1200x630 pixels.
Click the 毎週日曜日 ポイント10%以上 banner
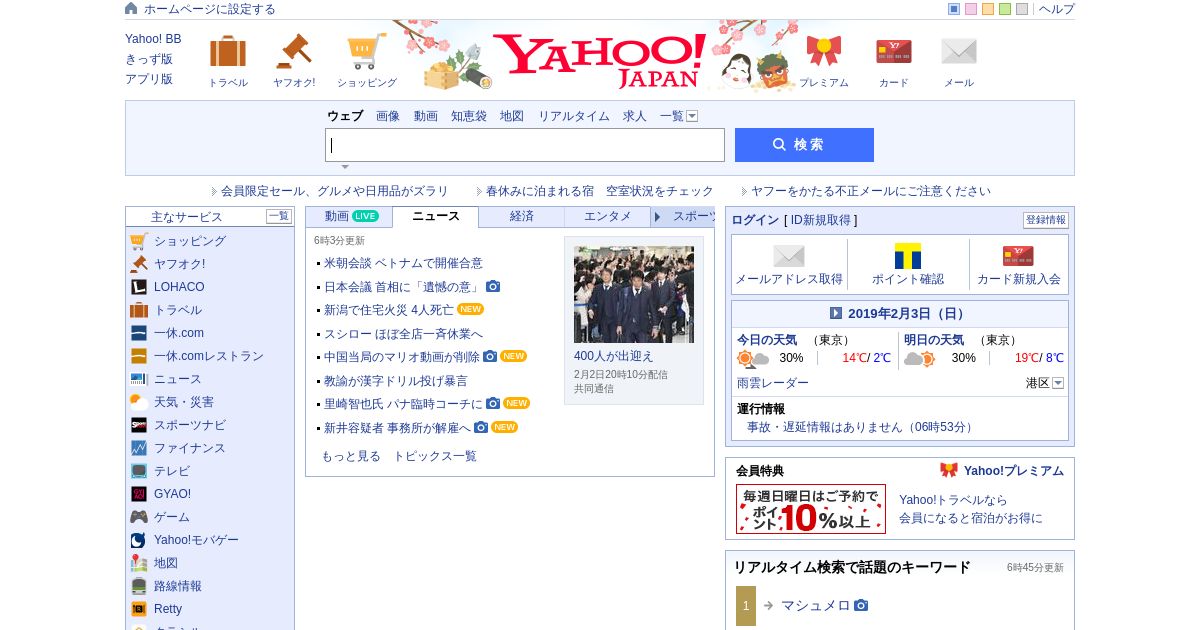811,509
